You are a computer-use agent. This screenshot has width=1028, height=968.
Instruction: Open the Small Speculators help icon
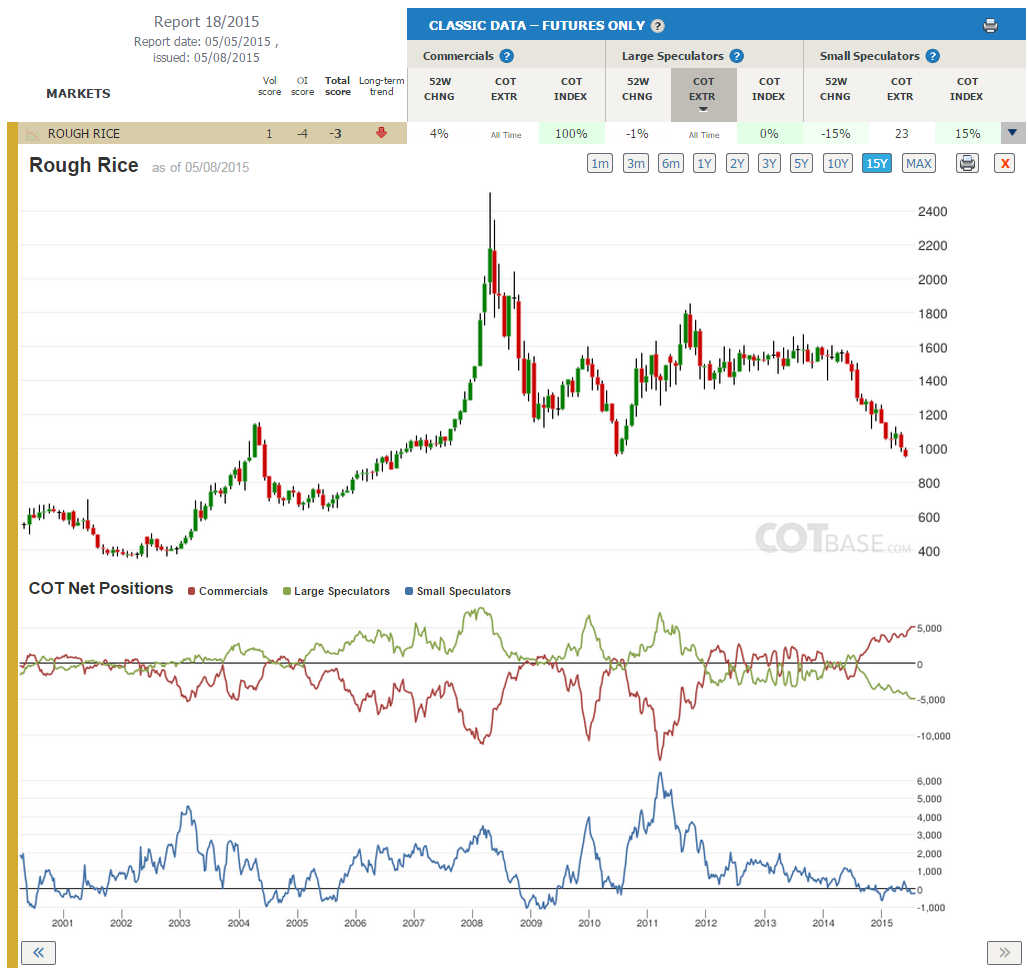tap(933, 56)
